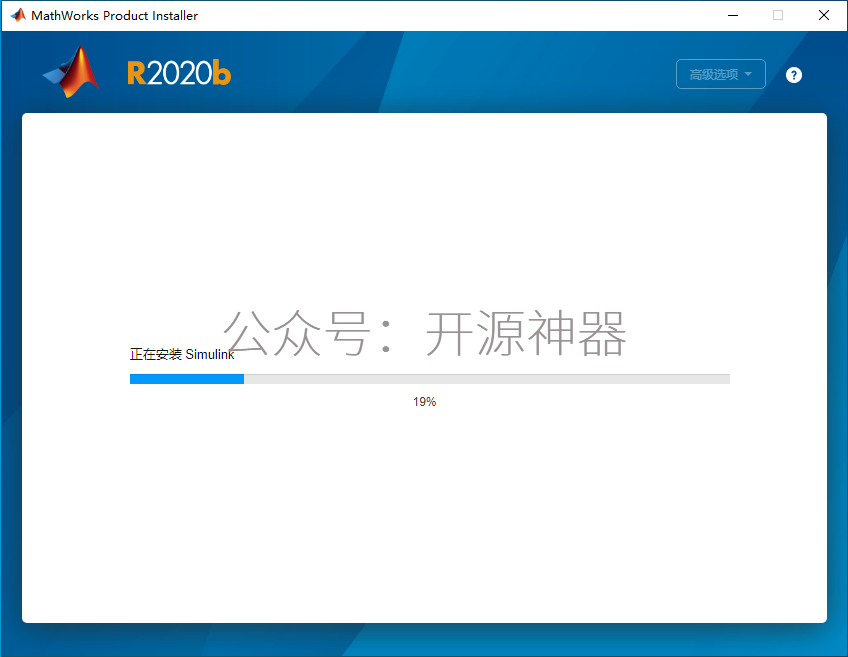Click the installation progress bar
Viewport: 848px width, 657px height.
click(x=430, y=379)
